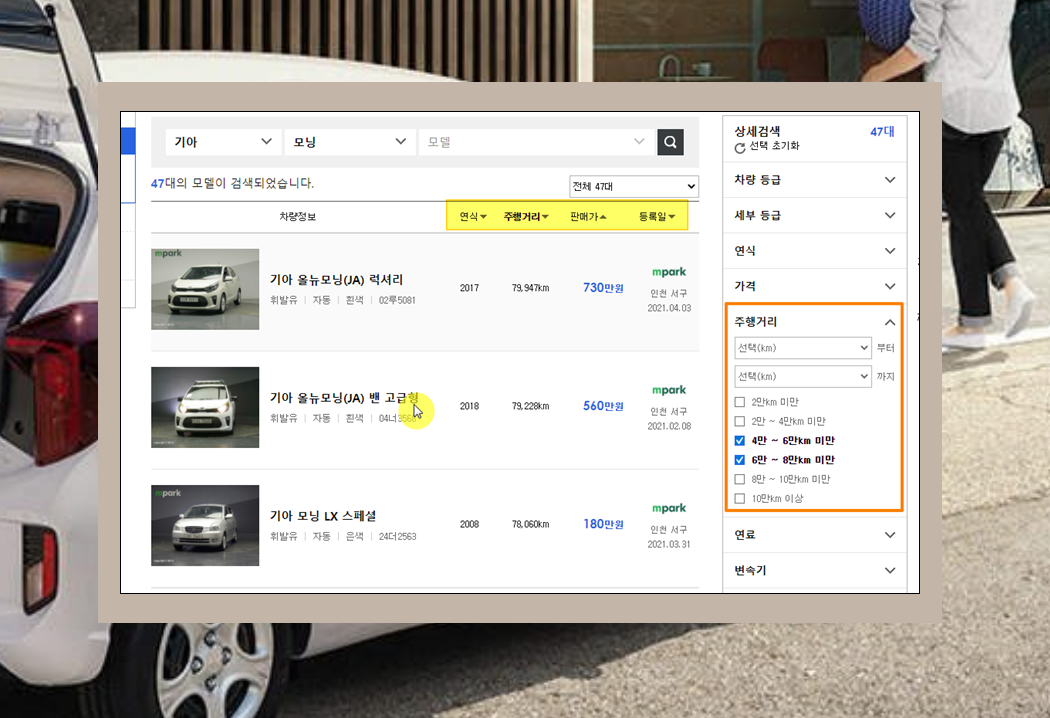Expand the 연료 filter section

click(815, 534)
